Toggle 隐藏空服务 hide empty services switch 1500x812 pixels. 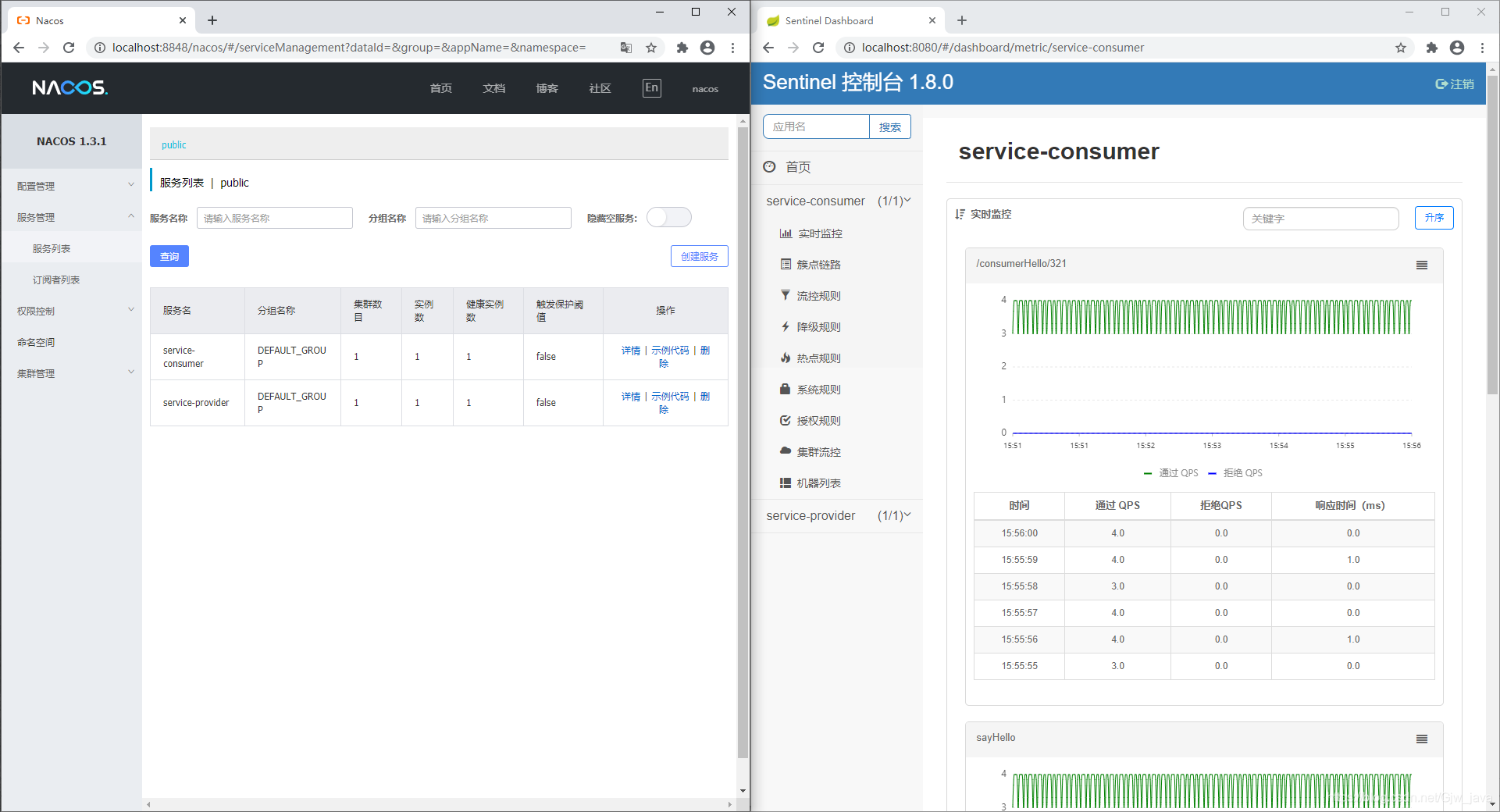(x=669, y=217)
